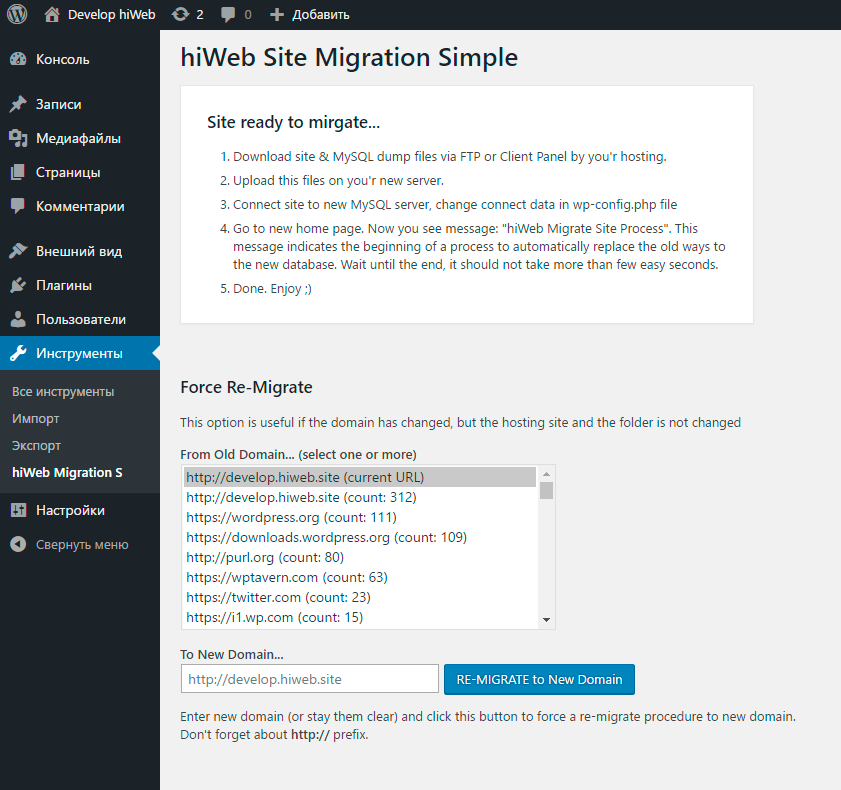Screen dimensions: 841x790
Task: Click the Медиафайлы media icon
Action: (18, 138)
